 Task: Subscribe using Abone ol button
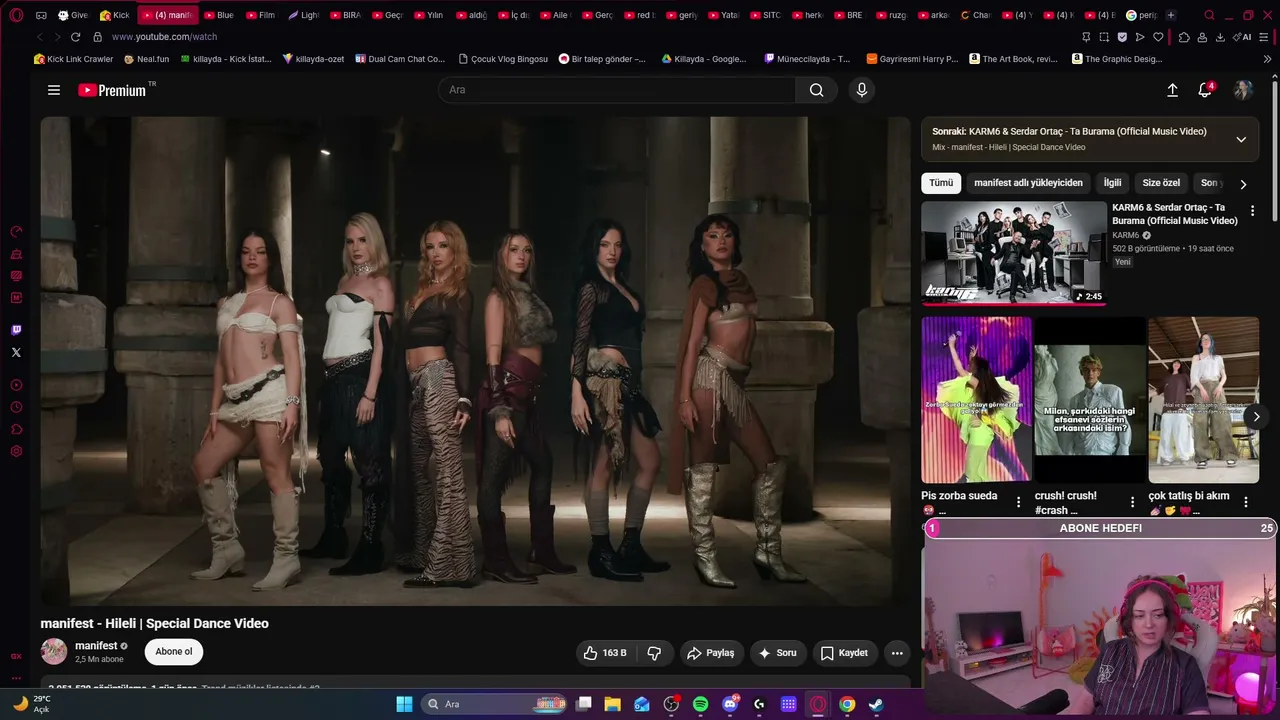coord(174,652)
